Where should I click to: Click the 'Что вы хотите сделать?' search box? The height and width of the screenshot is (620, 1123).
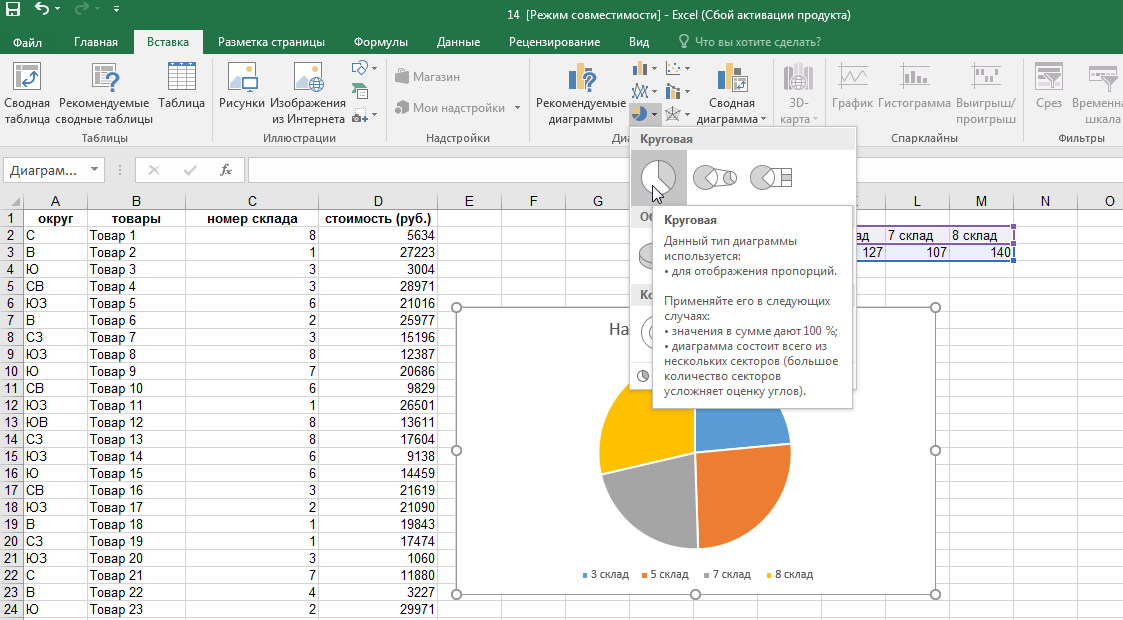pos(757,42)
